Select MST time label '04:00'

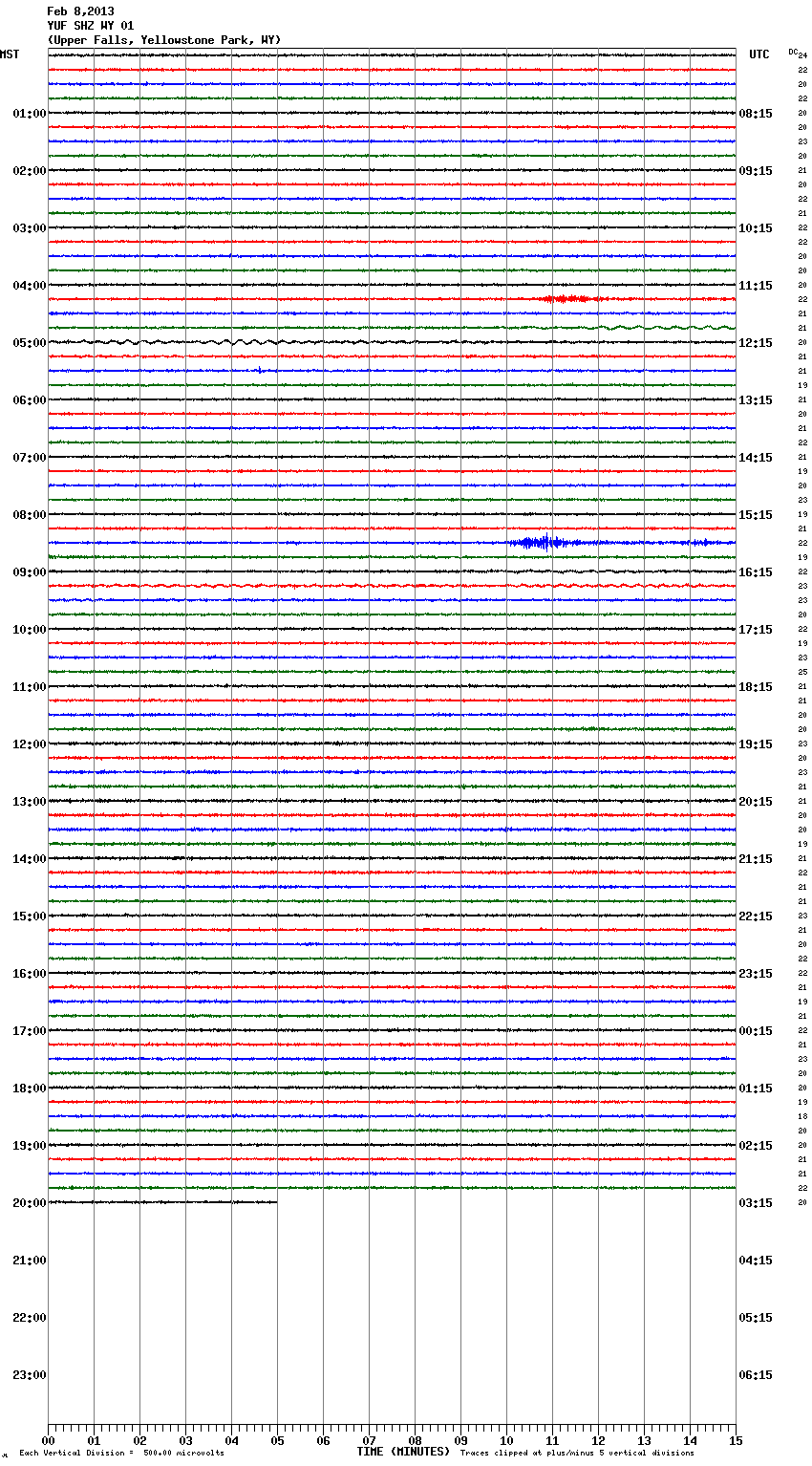coord(30,286)
